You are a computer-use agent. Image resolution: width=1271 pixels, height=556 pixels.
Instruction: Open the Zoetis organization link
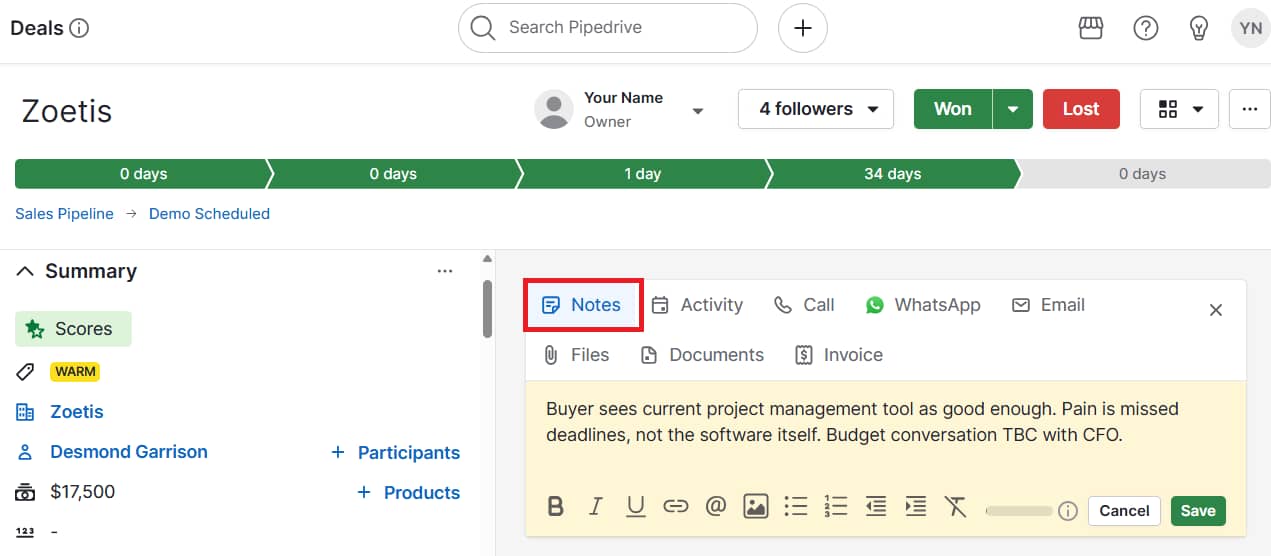[77, 412]
